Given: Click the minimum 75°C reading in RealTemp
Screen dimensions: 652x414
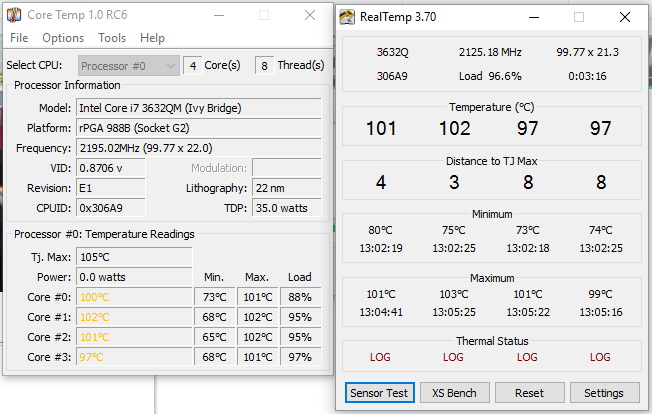Looking at the screenshot, I should (454, 230).
